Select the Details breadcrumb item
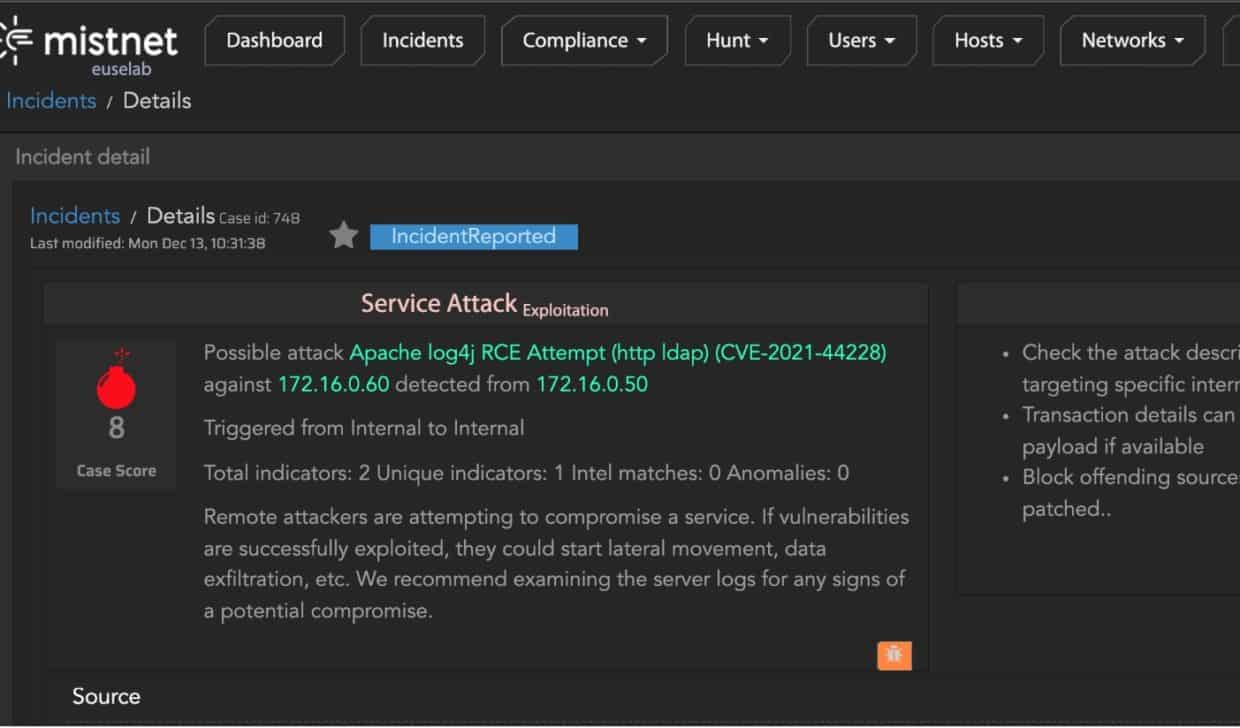Screen dimensions: 1240x728 pyautogui.click(x=181, y=215)
